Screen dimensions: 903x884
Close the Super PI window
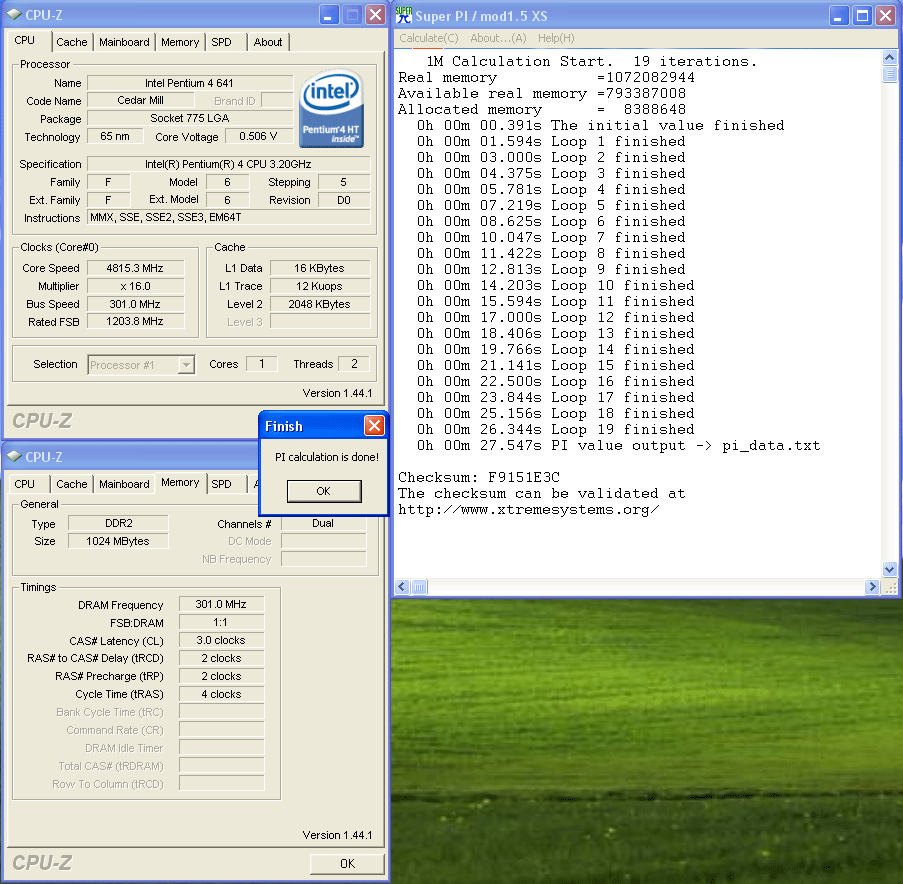coord(885,16)
